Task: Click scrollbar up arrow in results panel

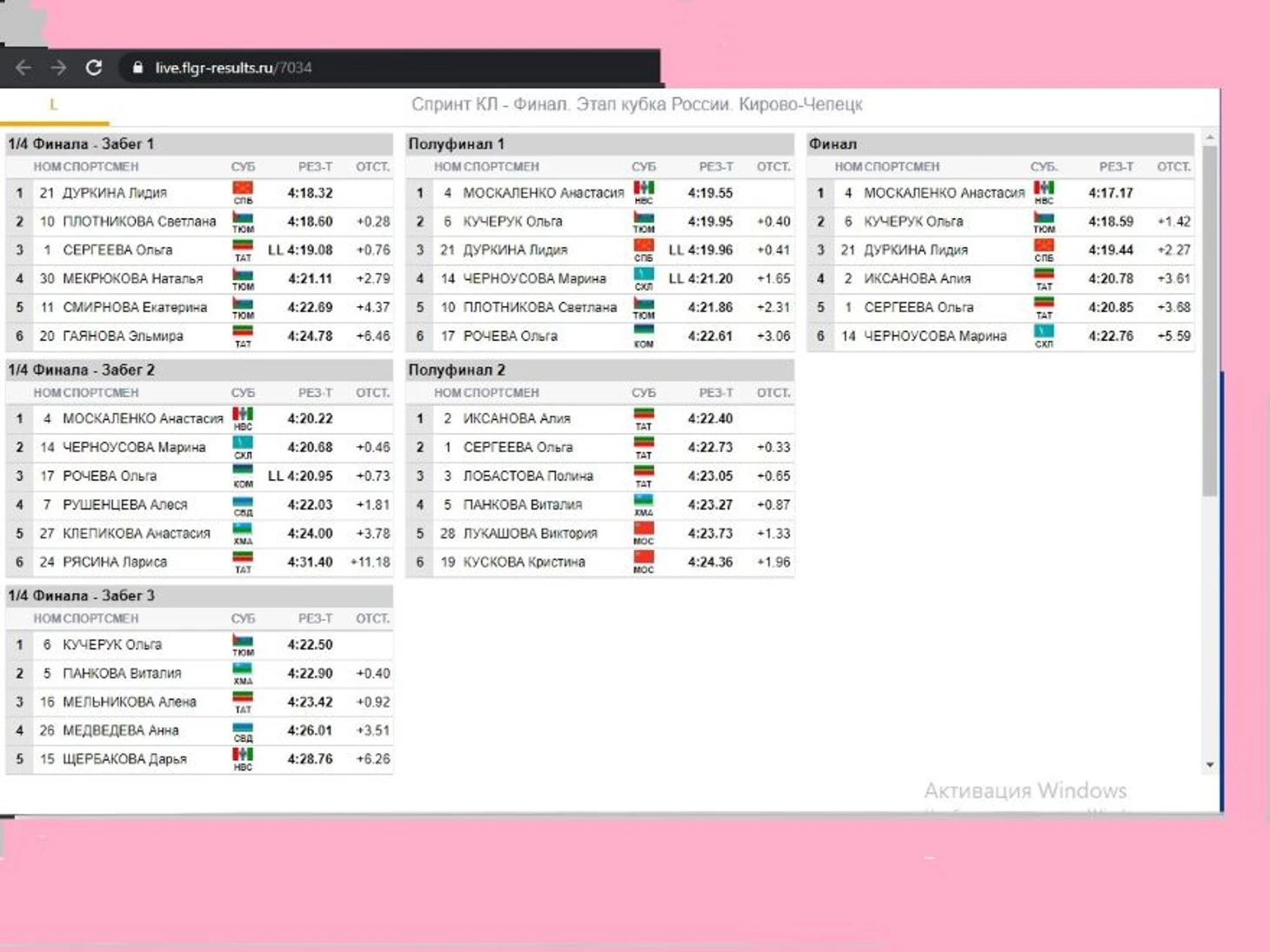Action: [1210, 138]
